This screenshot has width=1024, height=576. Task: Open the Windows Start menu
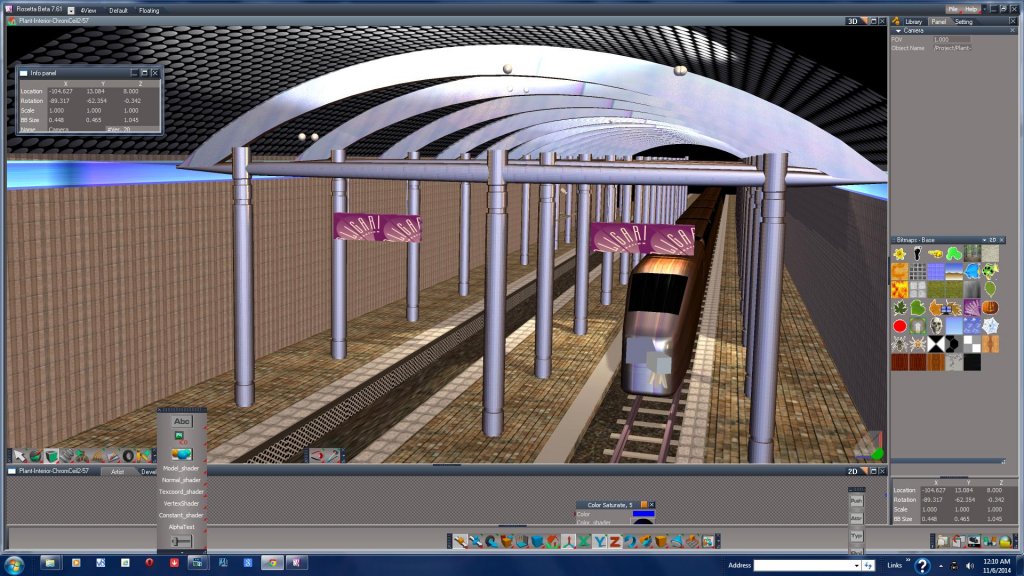coord(14,564)
